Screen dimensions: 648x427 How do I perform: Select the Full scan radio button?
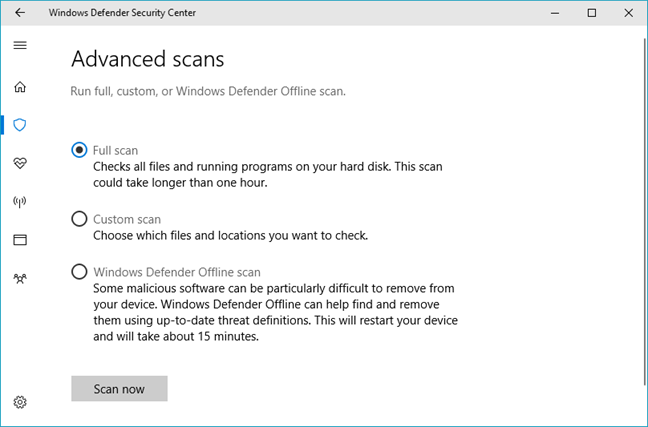coord(79,150)
